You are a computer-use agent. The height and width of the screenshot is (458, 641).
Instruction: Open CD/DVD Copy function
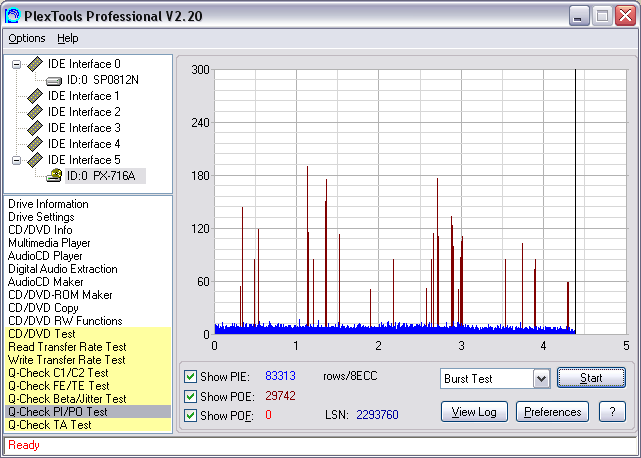pos(43,308)
